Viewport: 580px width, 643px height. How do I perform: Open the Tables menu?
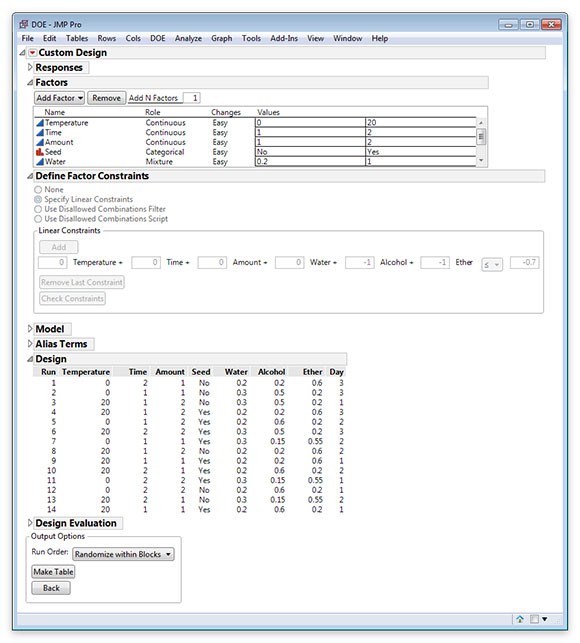click(x=77, y=39)
